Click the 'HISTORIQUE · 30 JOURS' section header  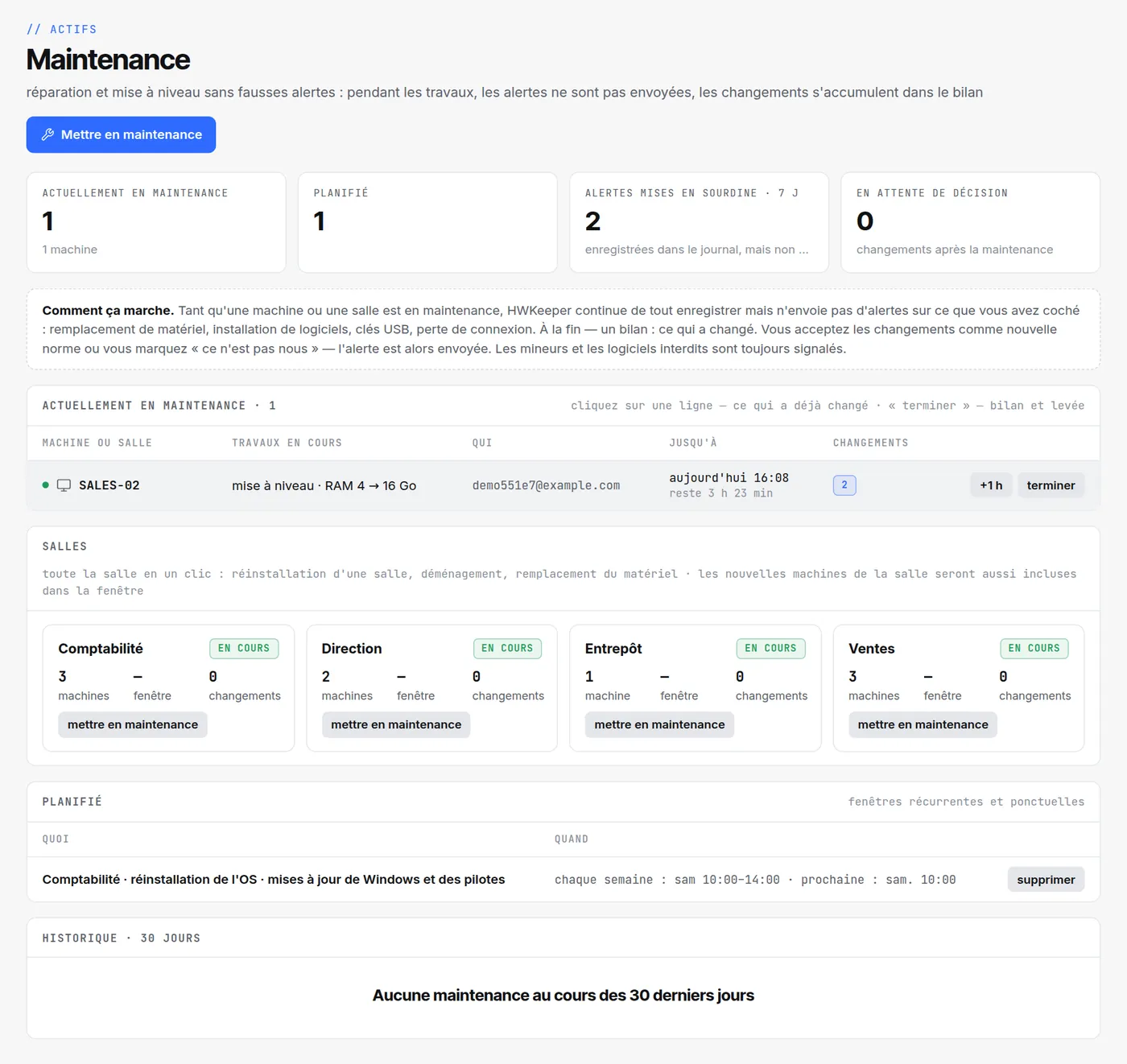(x=122, y=938)
